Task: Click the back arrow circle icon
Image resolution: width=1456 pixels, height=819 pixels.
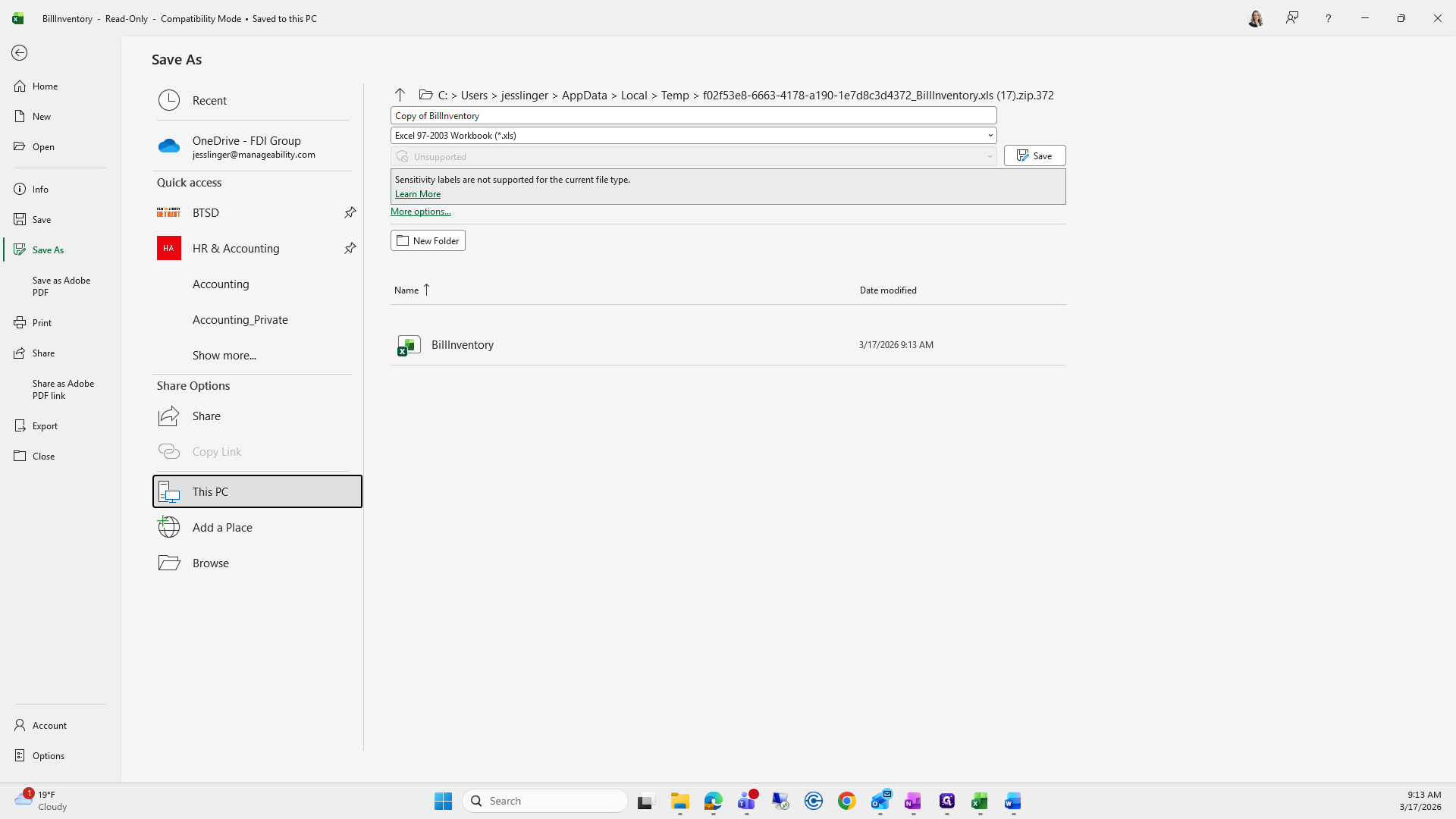Action: [x=20, y=53]
